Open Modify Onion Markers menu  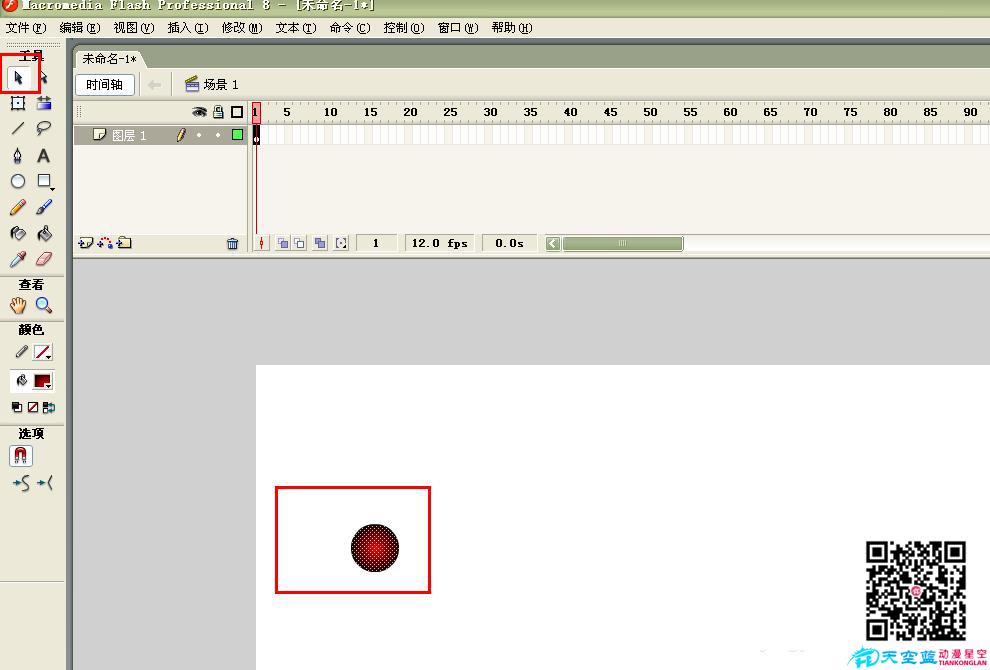coord(341,243)
